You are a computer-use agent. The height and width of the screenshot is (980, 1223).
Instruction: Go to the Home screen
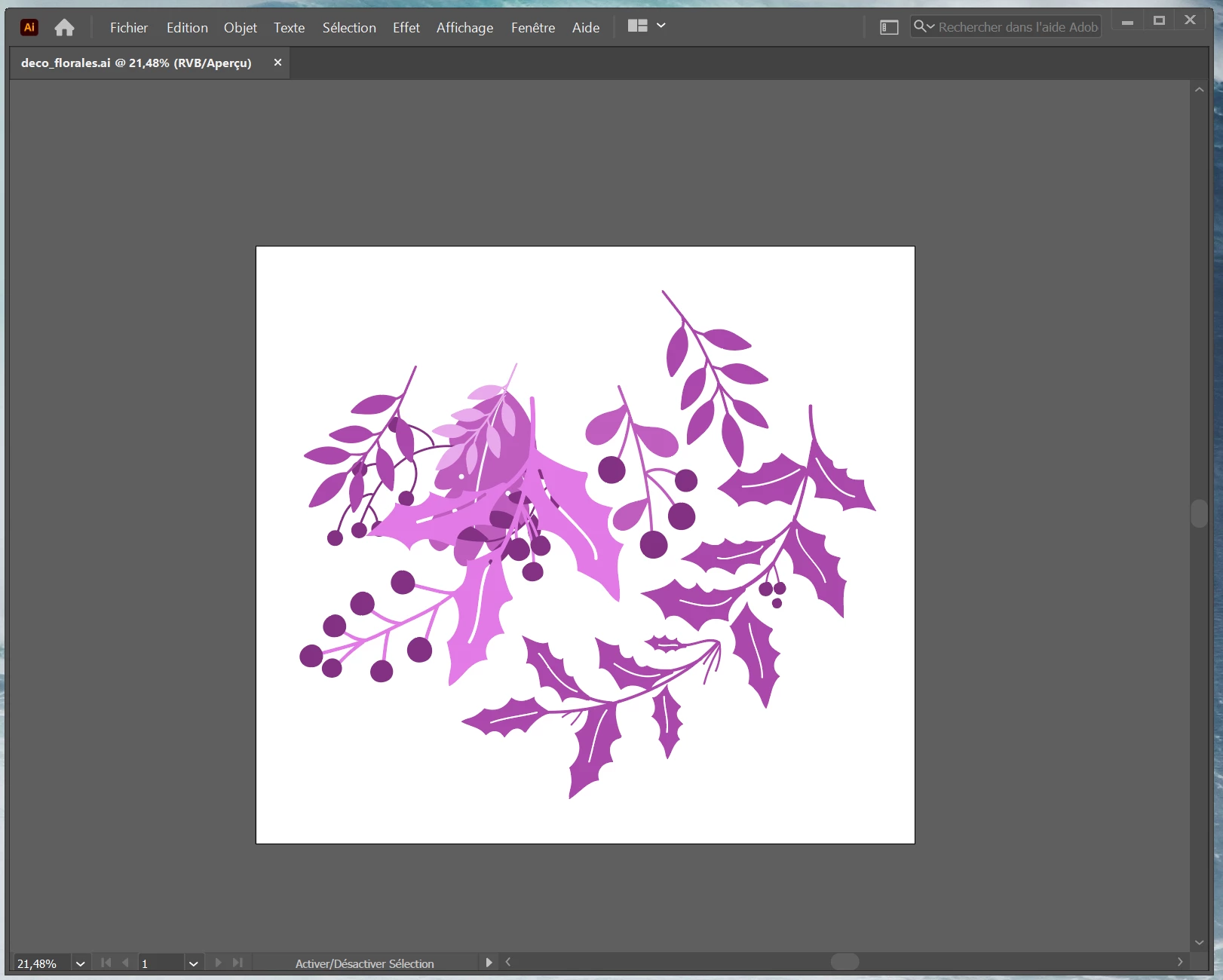[x=65, y=27]
